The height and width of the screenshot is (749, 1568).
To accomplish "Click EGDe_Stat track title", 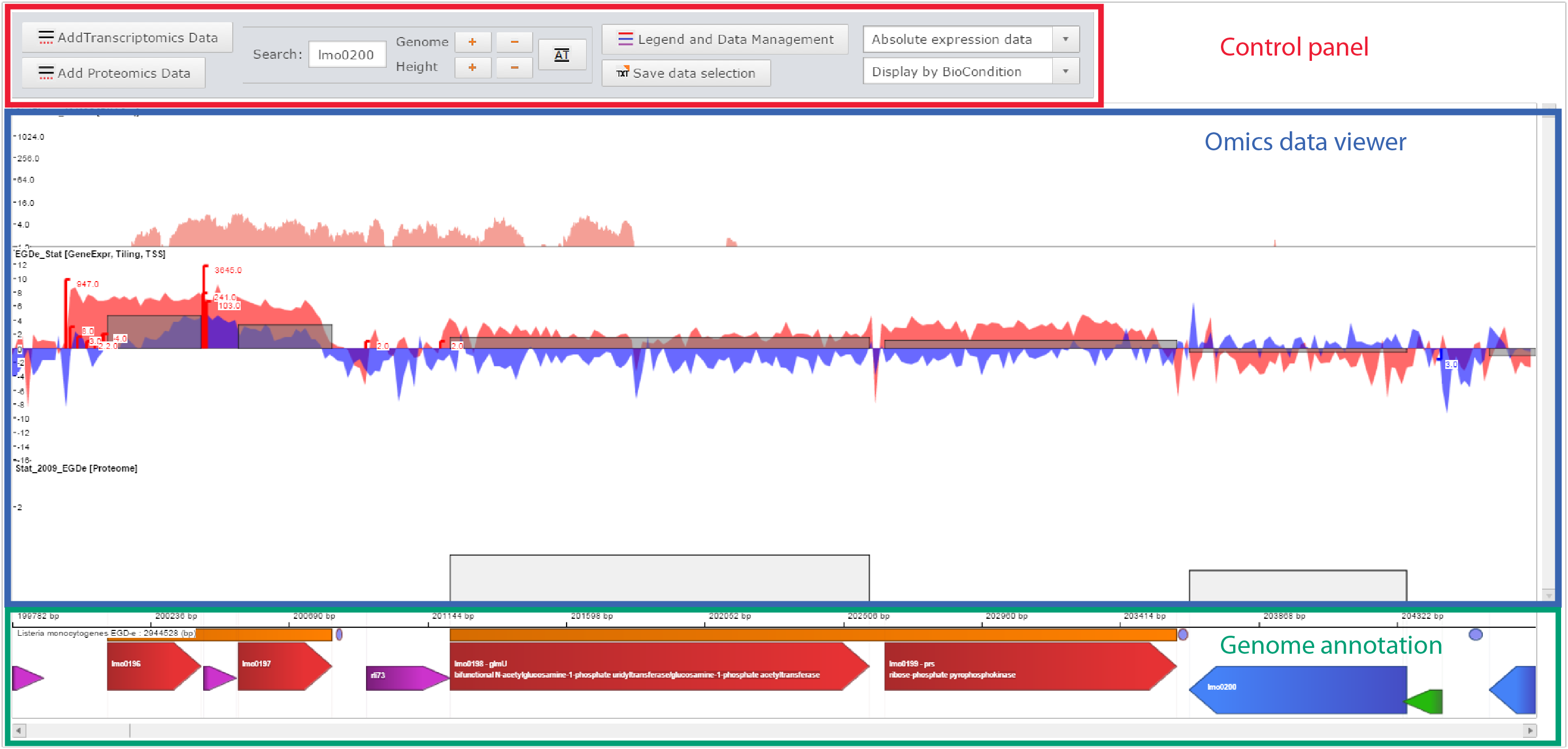I will coord(90,254).
